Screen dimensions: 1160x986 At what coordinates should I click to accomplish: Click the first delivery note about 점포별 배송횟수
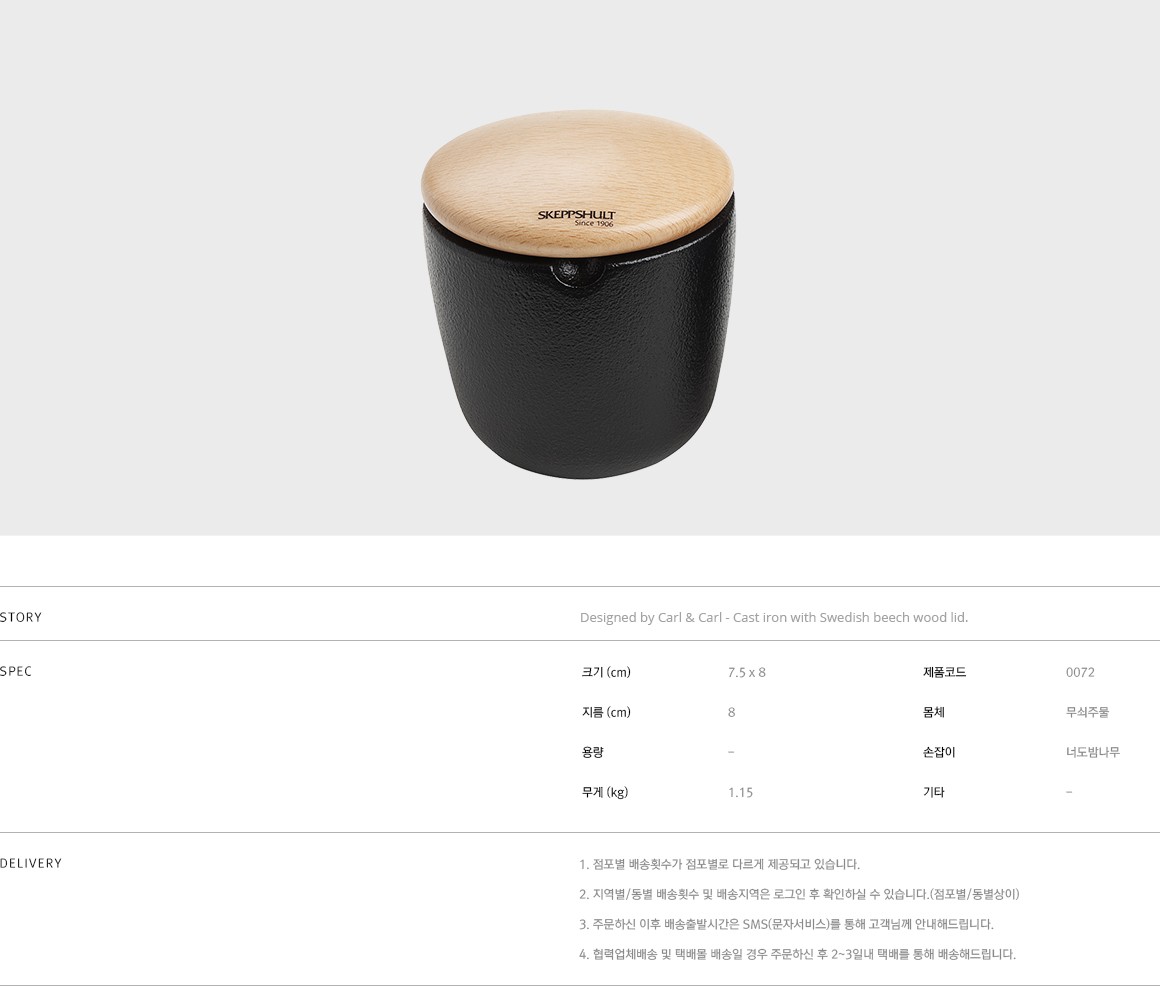click(719, 864)
